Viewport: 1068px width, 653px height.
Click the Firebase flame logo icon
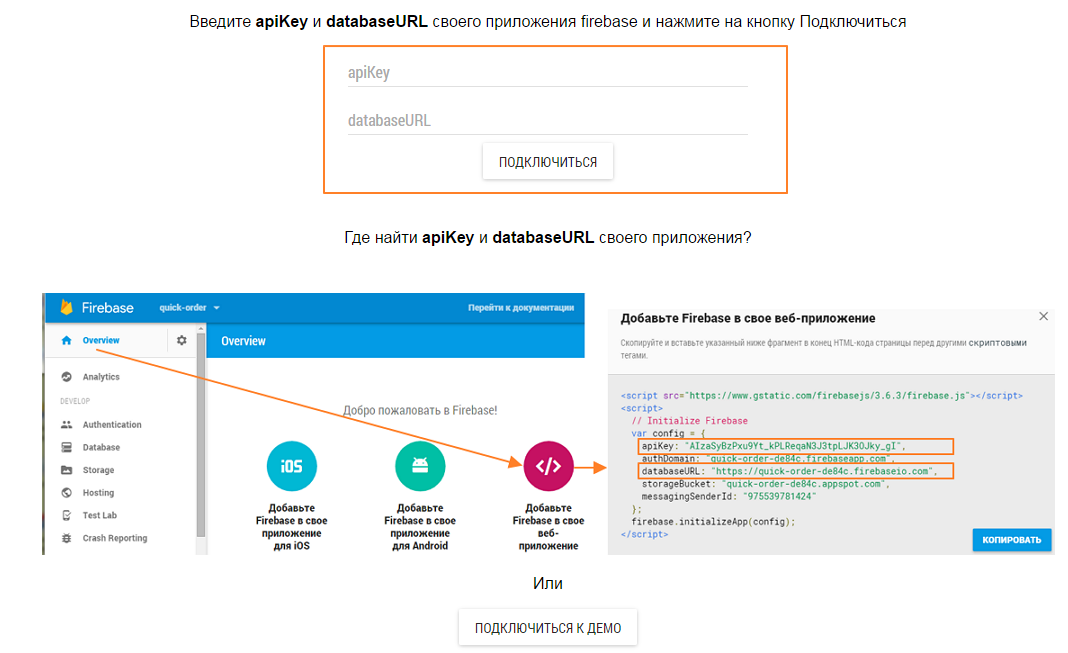[x=67, y=307]
